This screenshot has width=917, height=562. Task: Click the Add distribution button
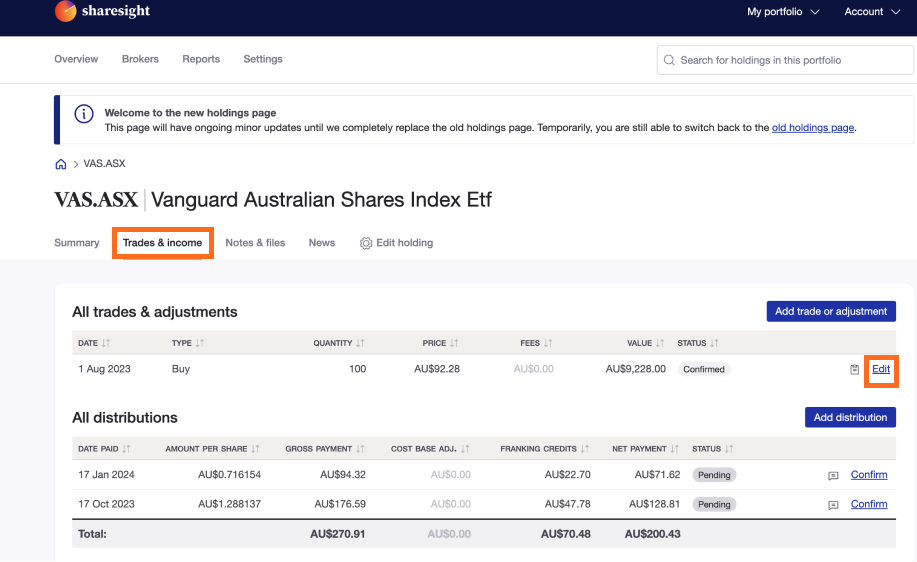point(850,418)
